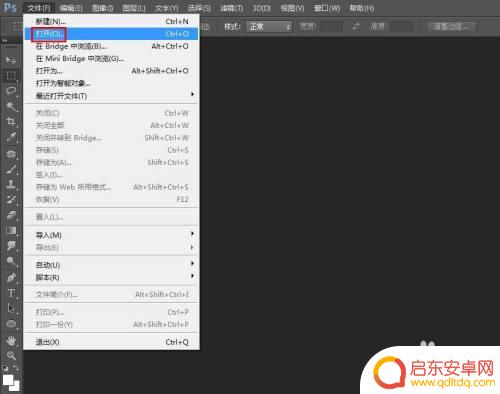The width and height of the screenshot is (500, 394).
Task: Click 存储(S) menu item
Action: click(x=111, y=150)
